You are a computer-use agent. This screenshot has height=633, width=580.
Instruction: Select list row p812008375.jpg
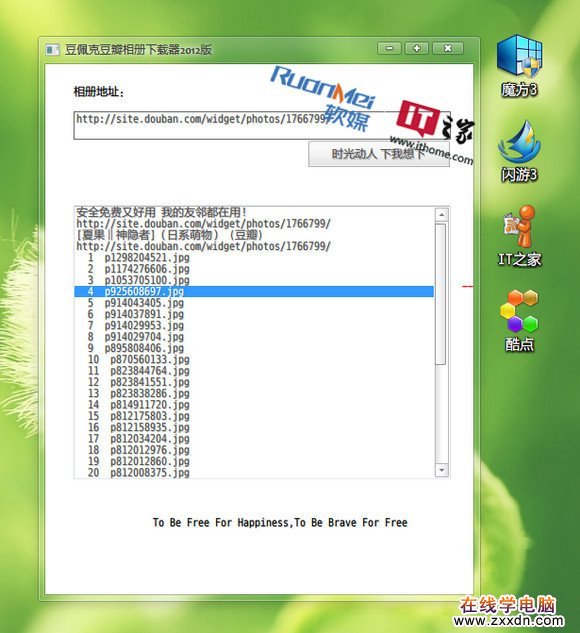click(254, 472)
